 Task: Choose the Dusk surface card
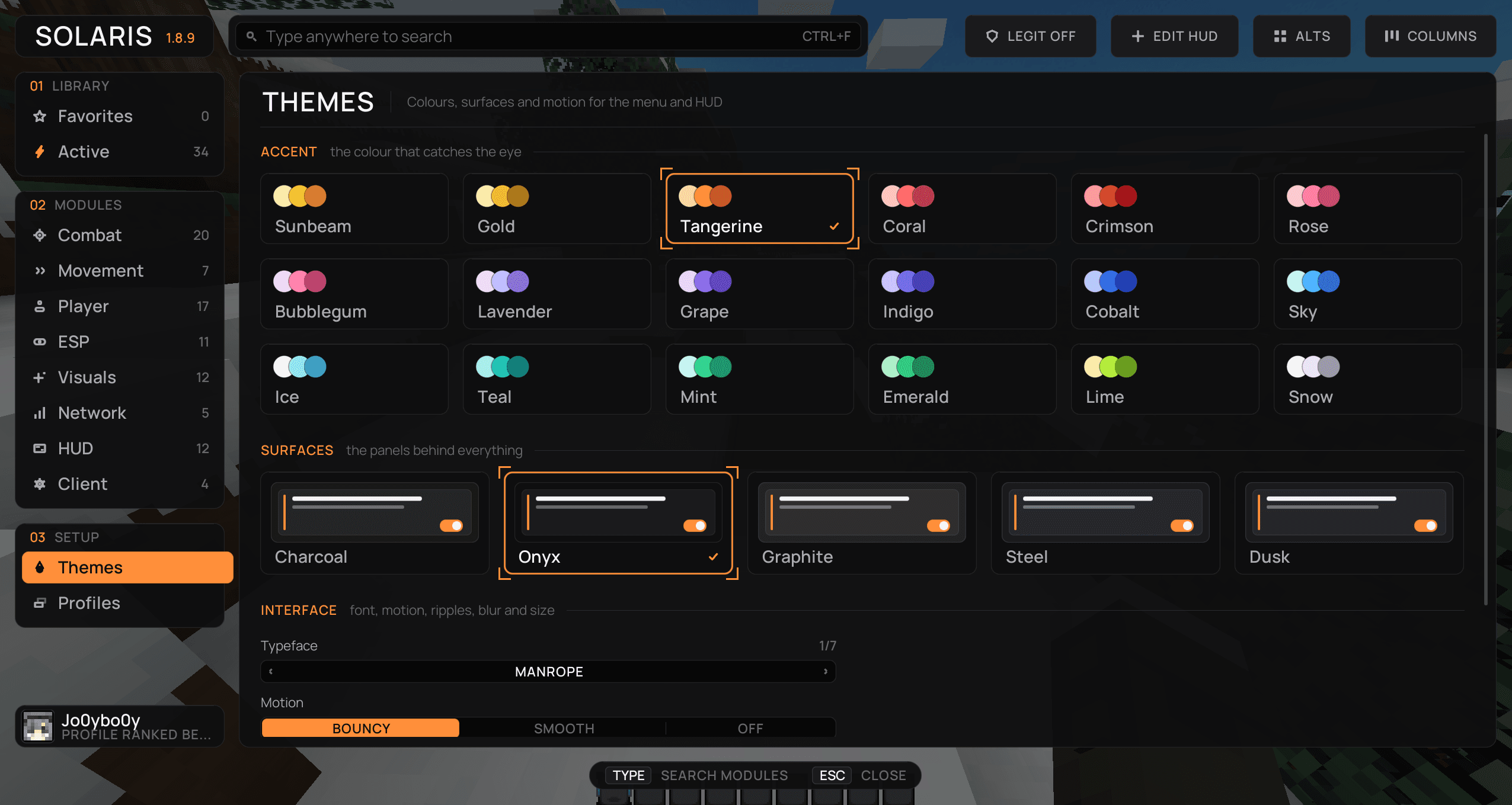coord(1348,523)
